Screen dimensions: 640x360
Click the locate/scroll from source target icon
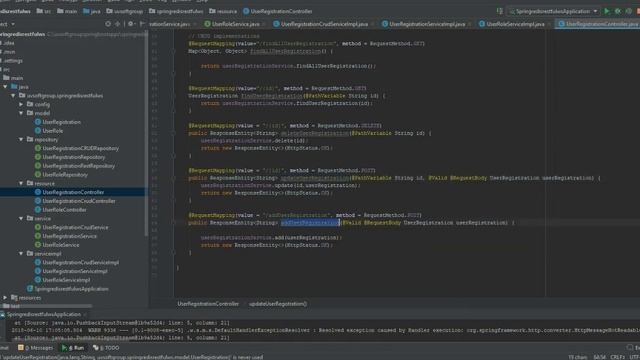pyautogui.click(x=108, y=24)
